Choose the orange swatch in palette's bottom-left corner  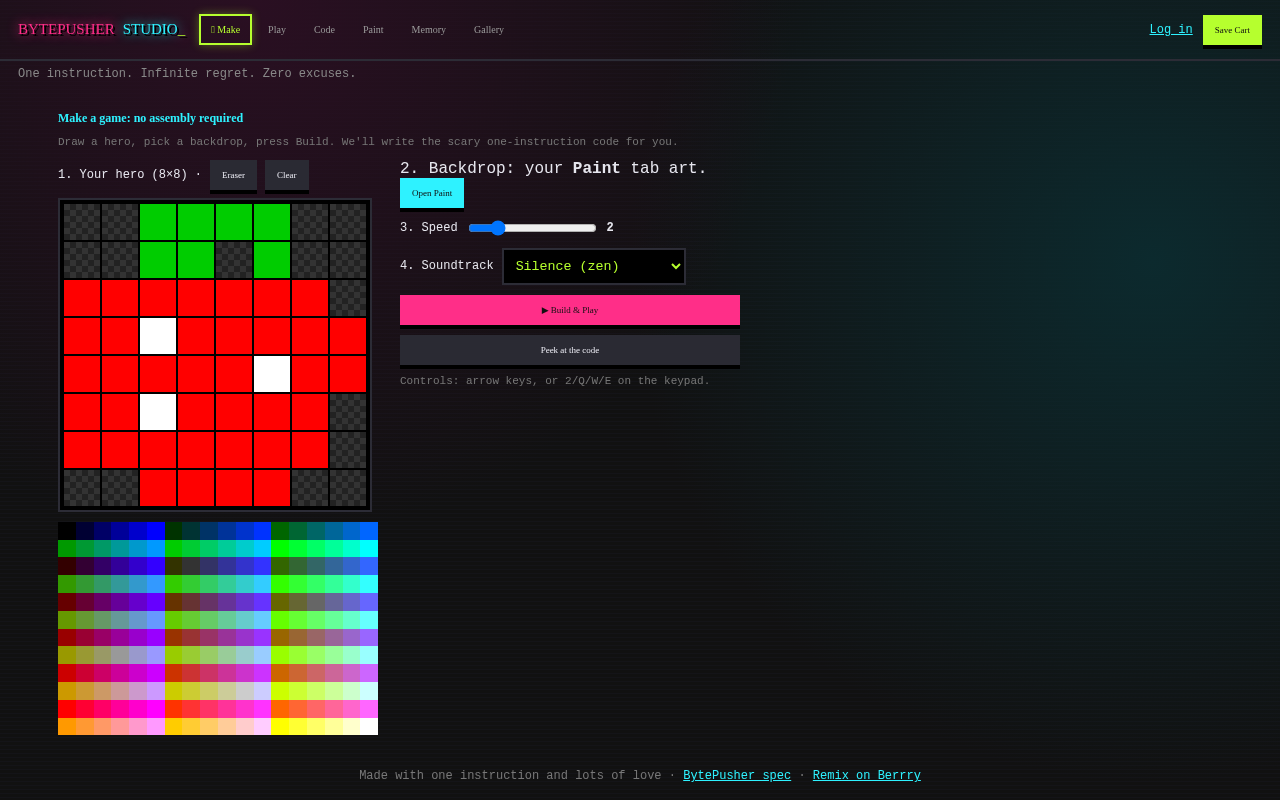click(x=67, y=726)
